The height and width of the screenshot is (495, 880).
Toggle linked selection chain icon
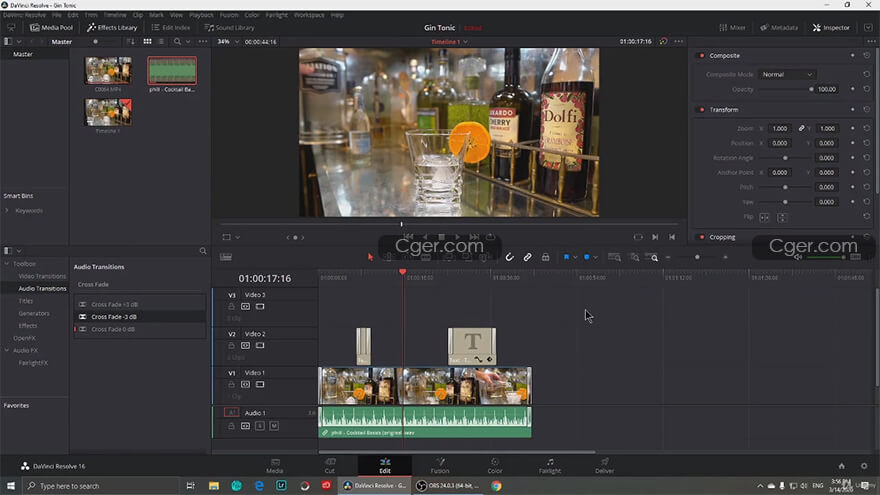528,257
